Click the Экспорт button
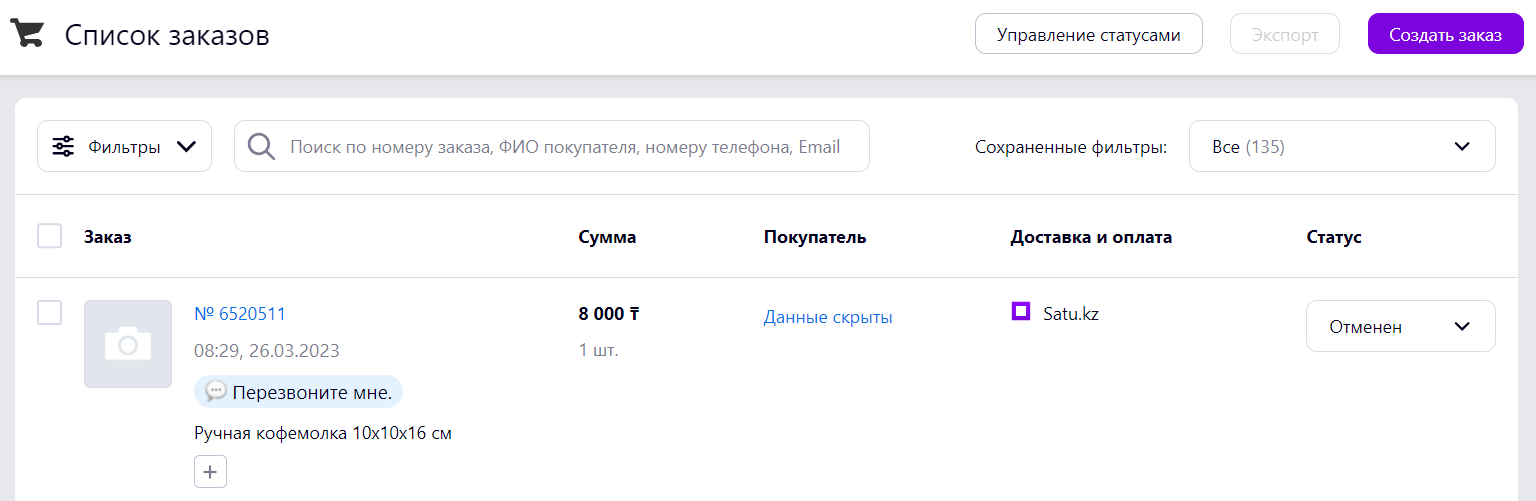The height and width of the screenshot is (501, 1536). click(x=1285, y=34)
